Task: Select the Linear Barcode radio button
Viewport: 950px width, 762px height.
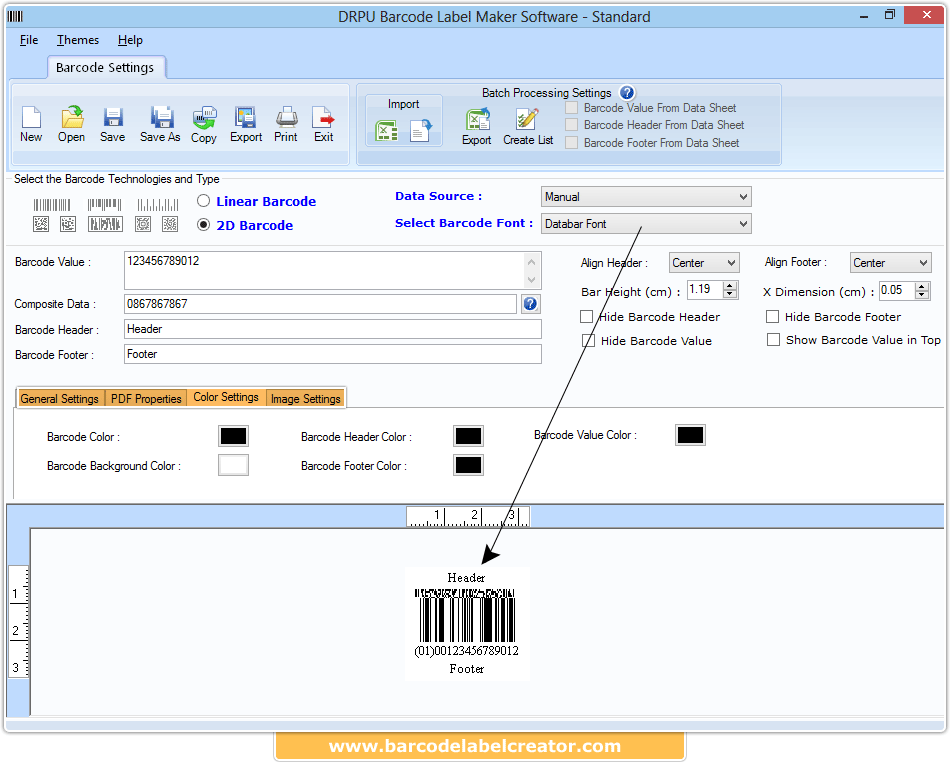Action: 204,201
